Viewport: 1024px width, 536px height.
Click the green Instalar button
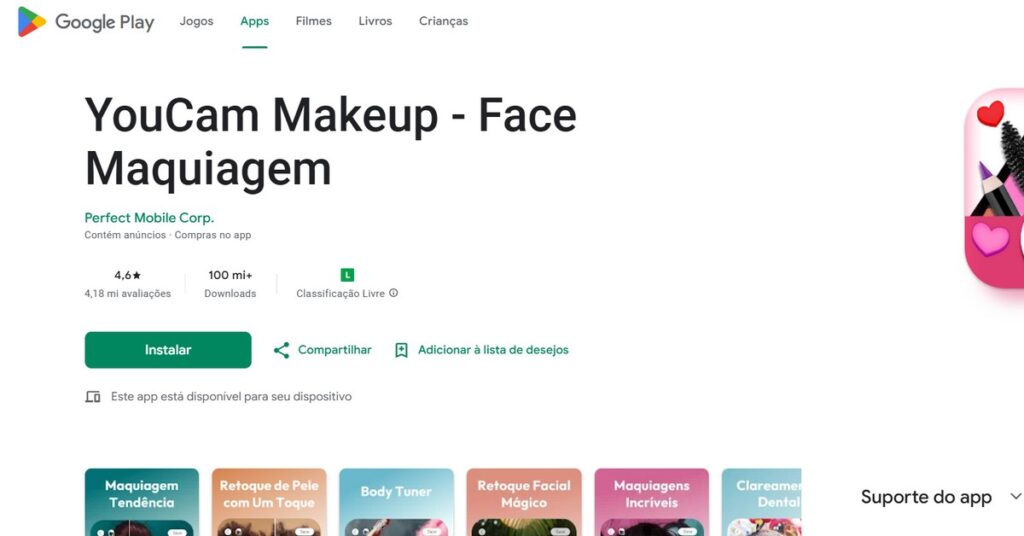168,350
